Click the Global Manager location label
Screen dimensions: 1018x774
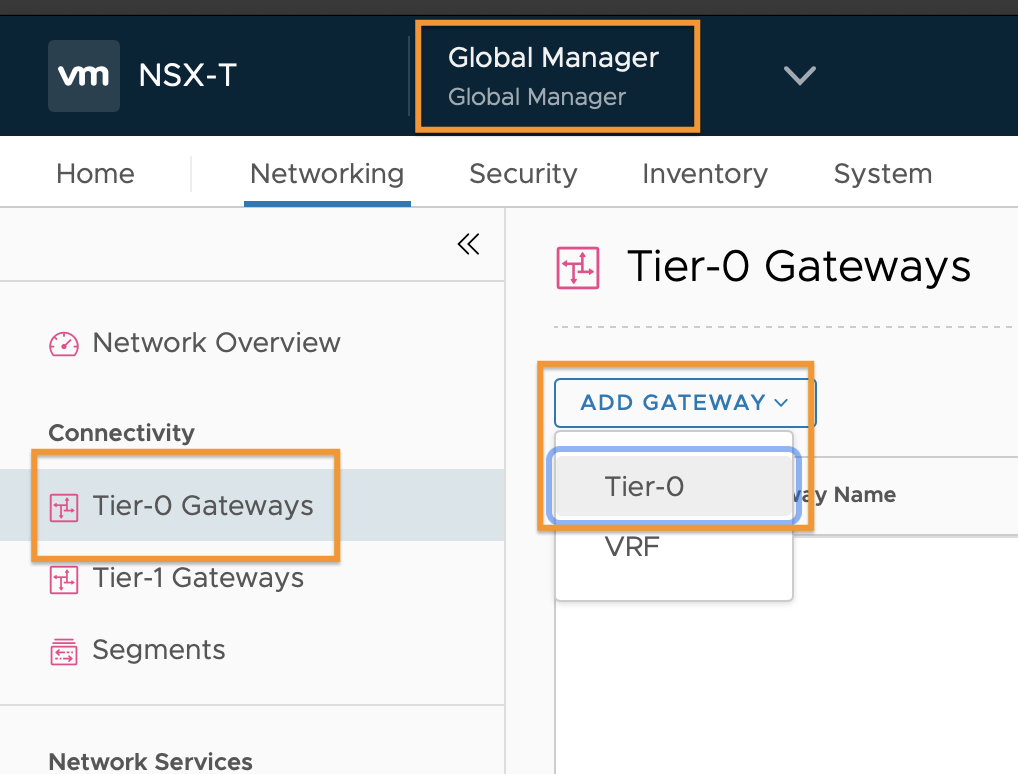coord(554,76)
